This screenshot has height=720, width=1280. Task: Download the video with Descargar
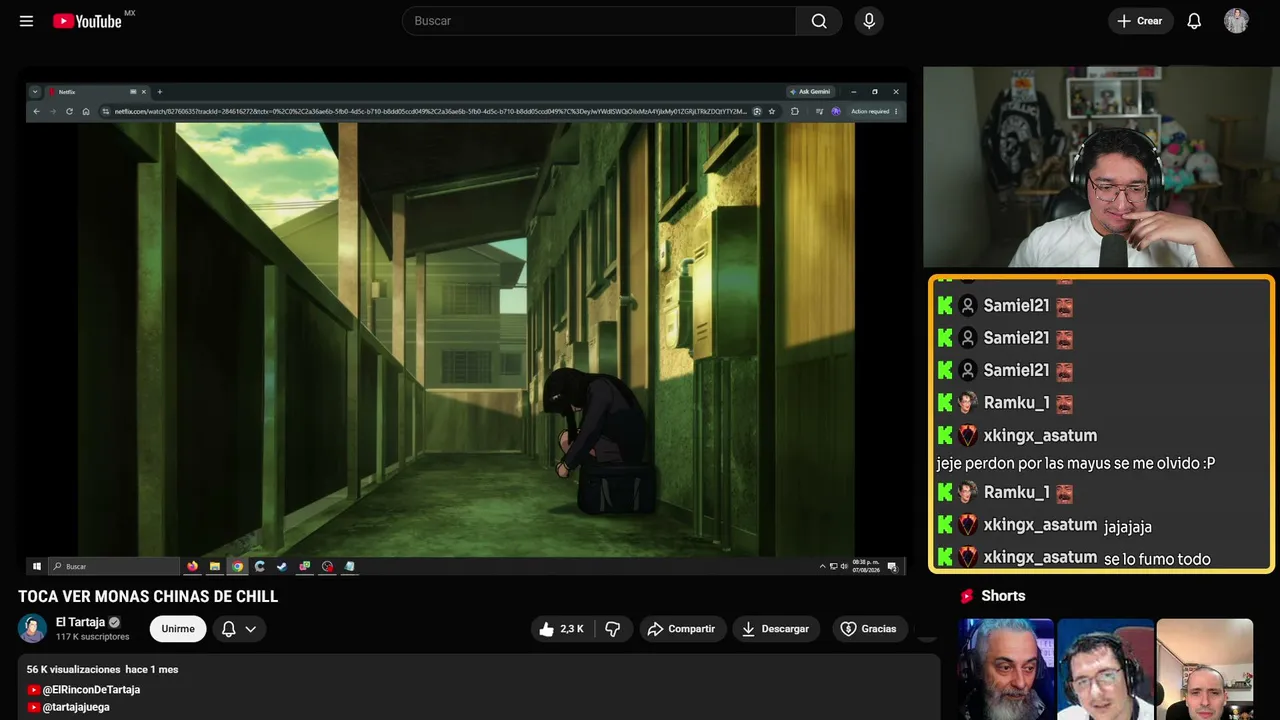(776, 629)
